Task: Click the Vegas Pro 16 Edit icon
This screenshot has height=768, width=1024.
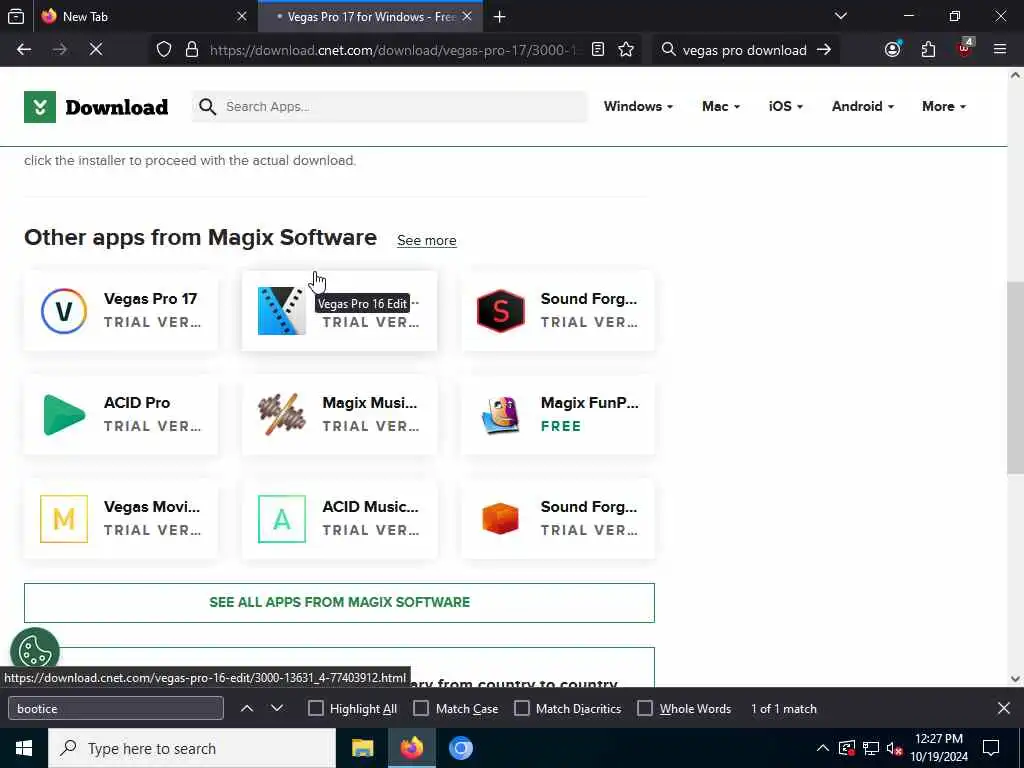Action: click(281, 311)
